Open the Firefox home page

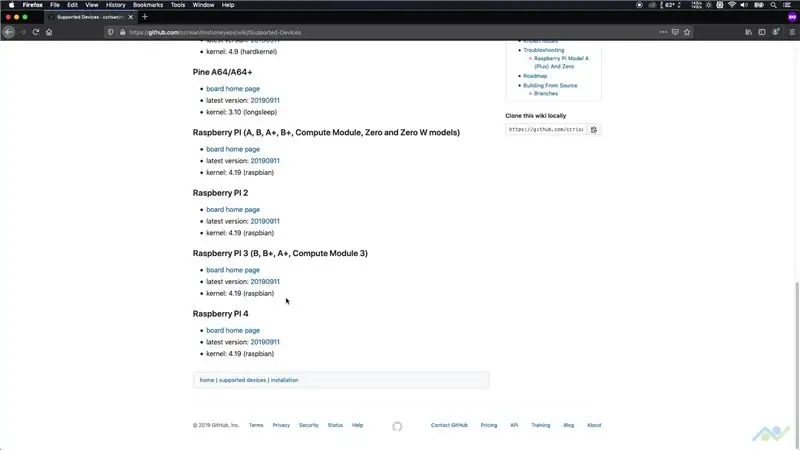click(x=49, y=32)
